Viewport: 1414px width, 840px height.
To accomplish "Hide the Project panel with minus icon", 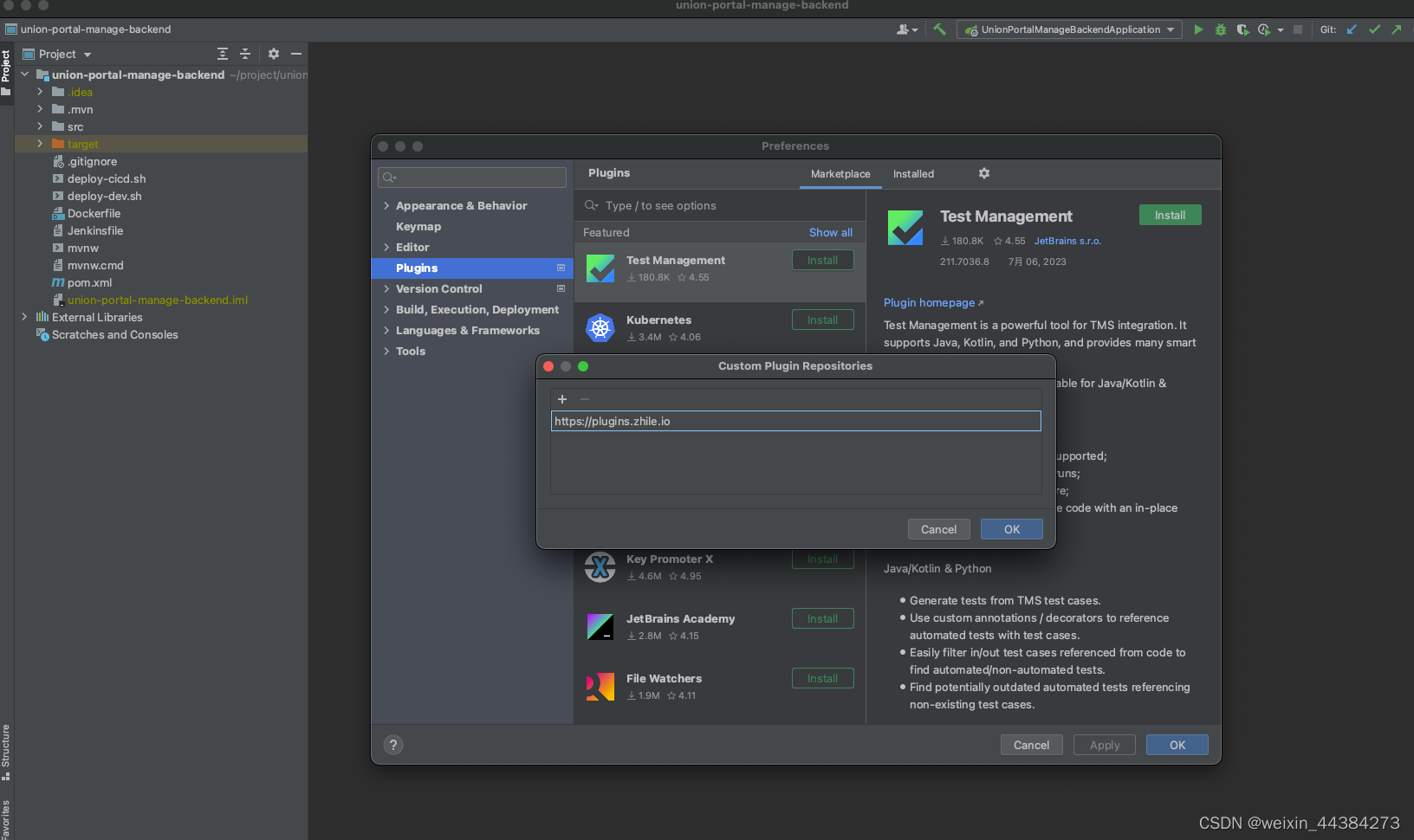I will 296,54.
